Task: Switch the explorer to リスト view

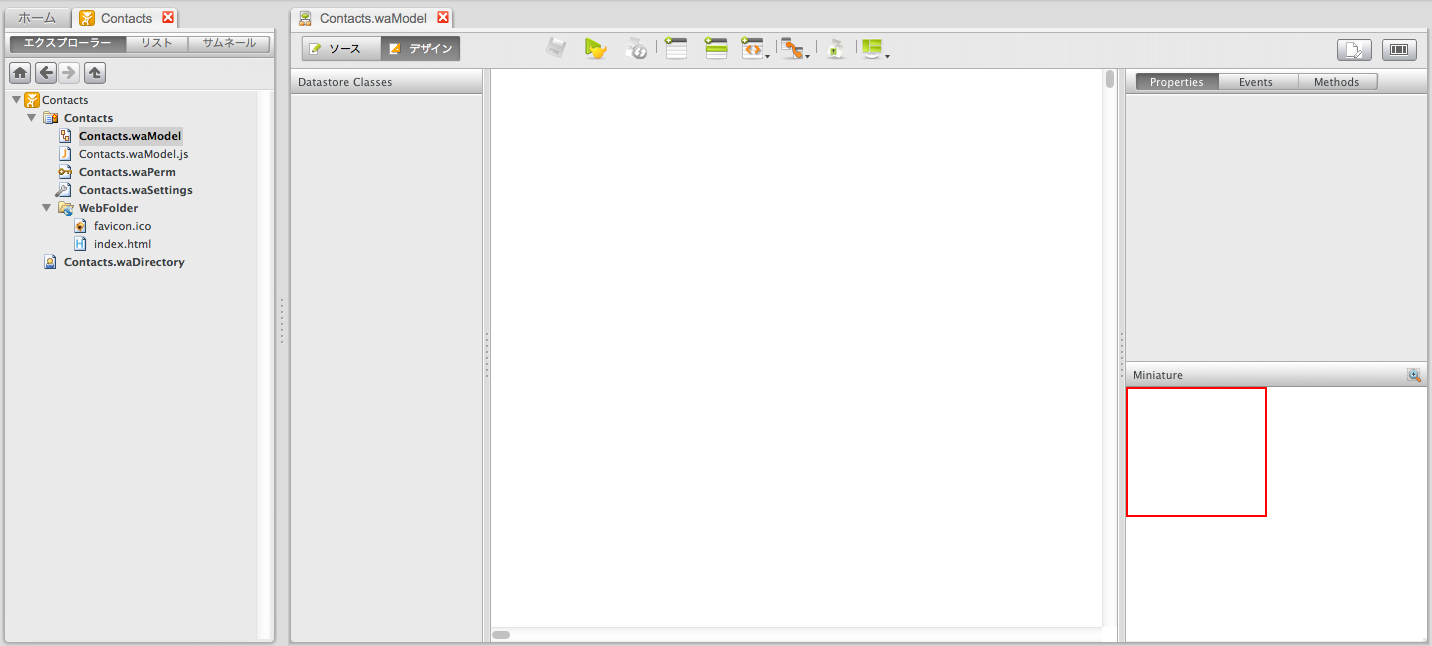Action: point(157,43)
